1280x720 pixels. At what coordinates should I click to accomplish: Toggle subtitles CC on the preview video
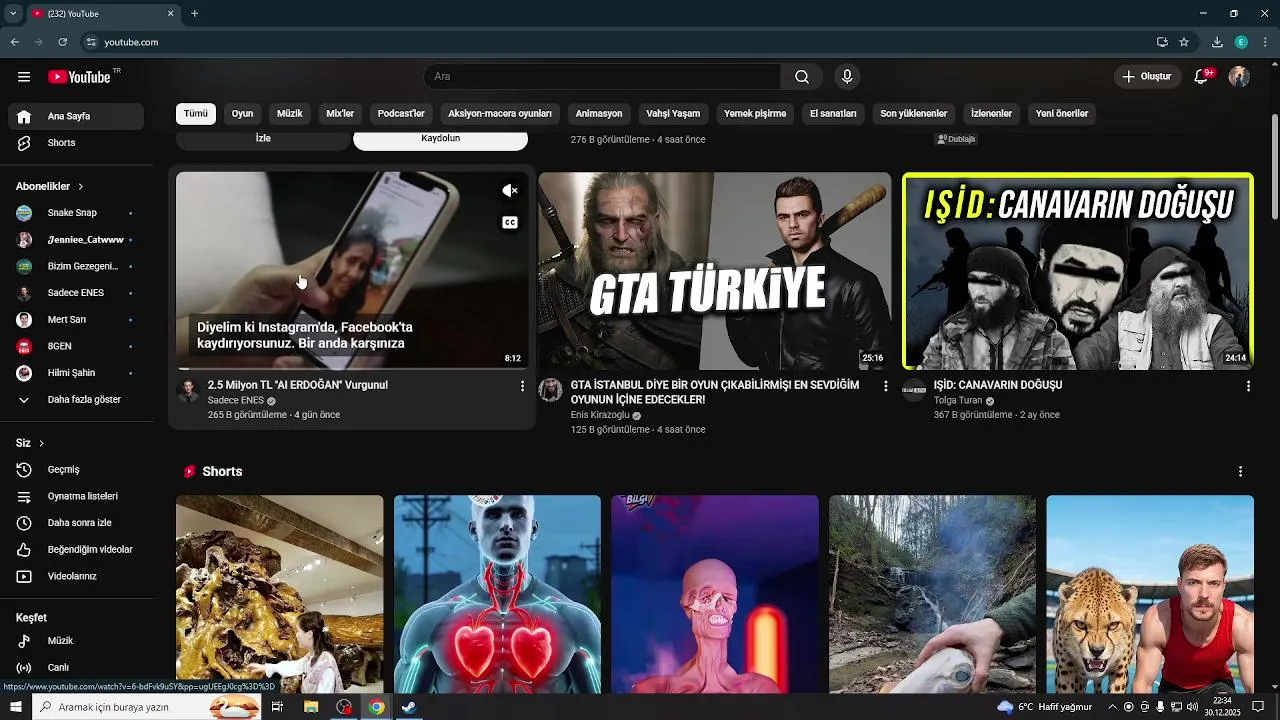coord(510,223)
